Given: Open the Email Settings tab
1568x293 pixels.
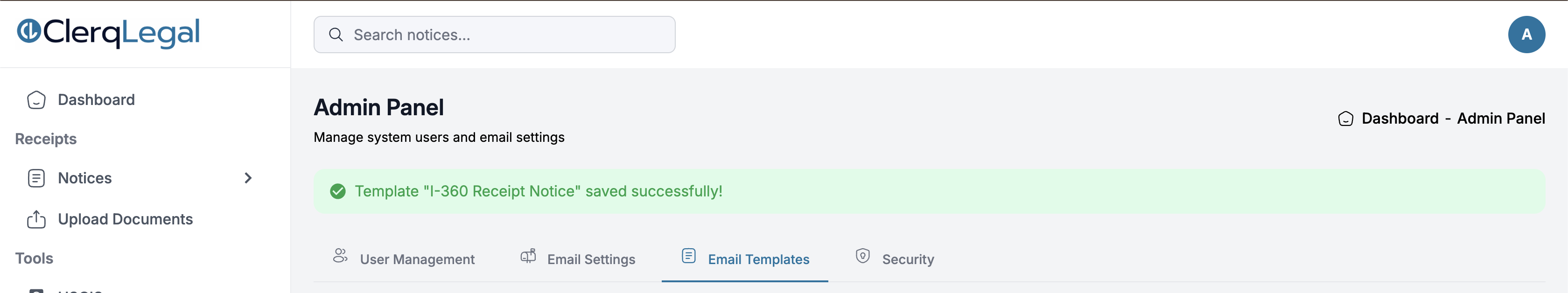Looking at the screenshot, I should coord(578,258).
